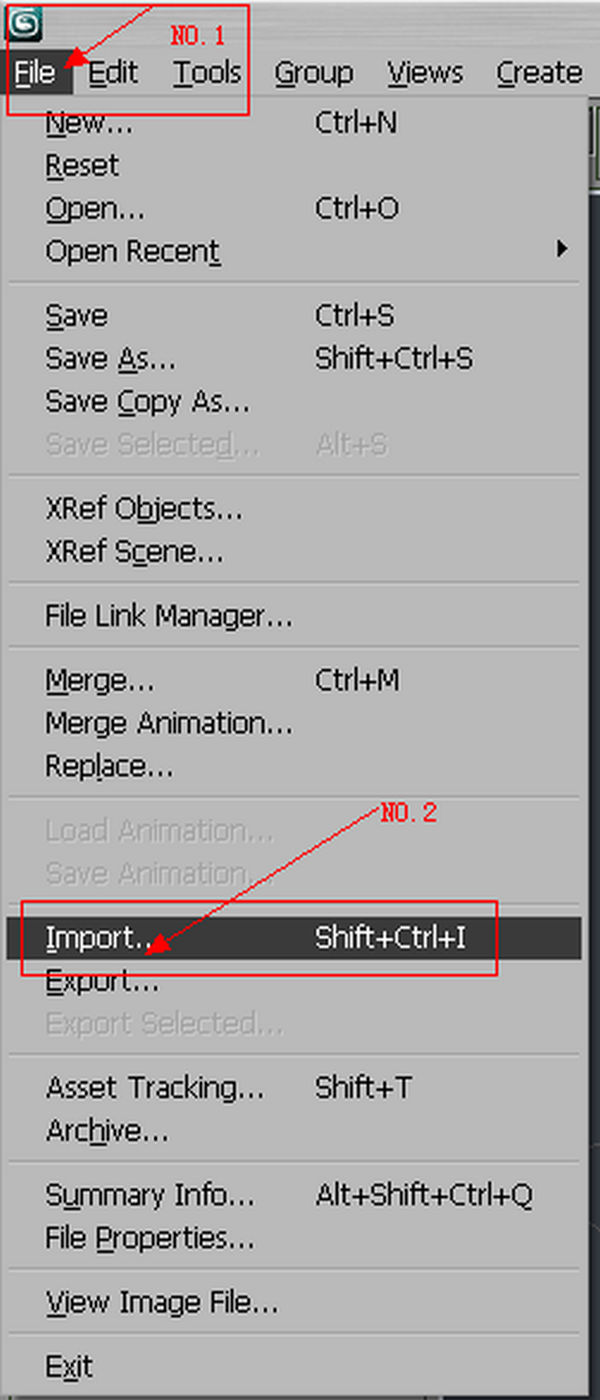Screen dimensions: 600x1400
Task: Open File Link Manager…
Action: [294, 616]
